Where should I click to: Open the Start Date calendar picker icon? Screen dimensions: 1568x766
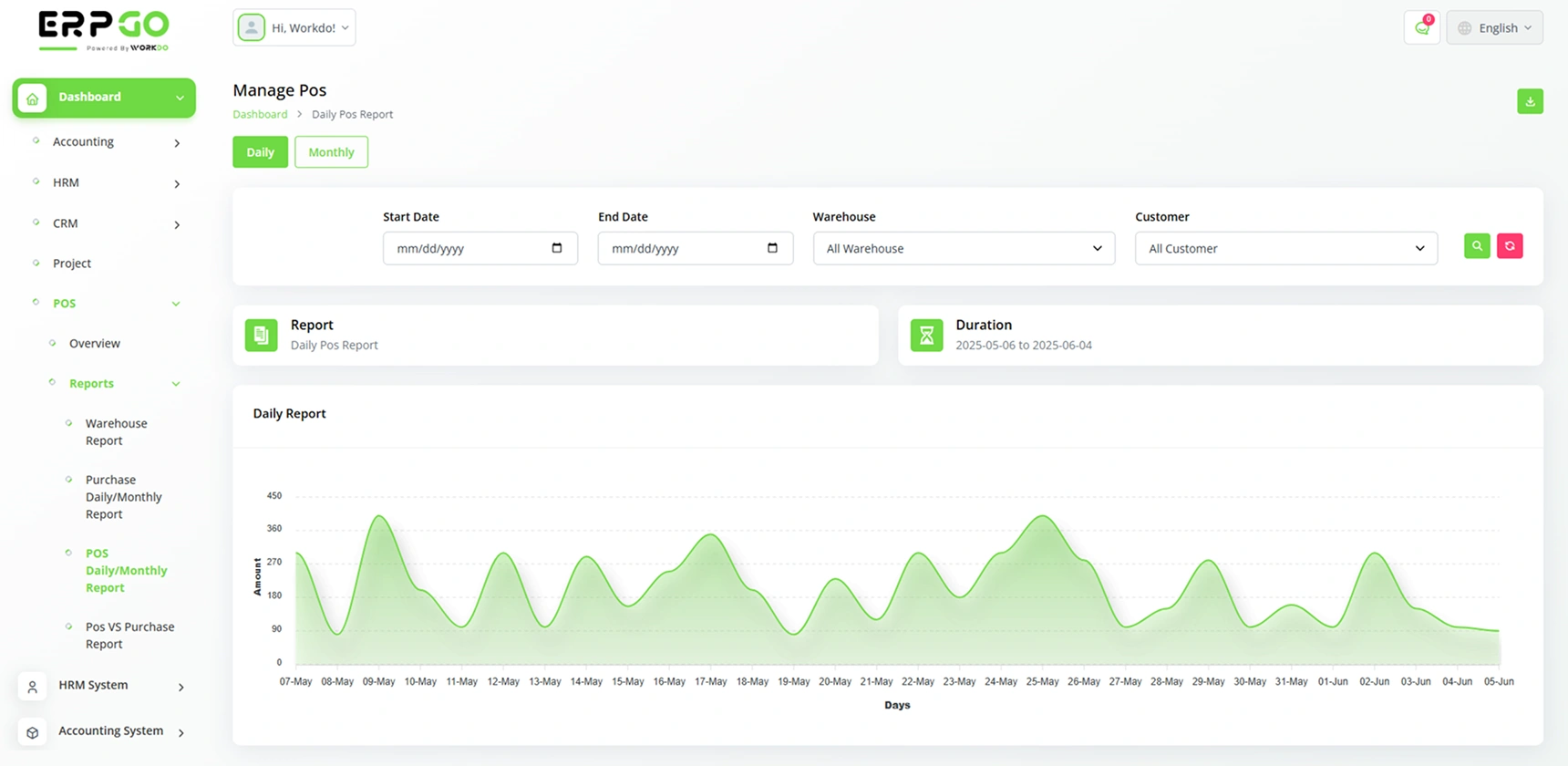click(x=557, y=248)
